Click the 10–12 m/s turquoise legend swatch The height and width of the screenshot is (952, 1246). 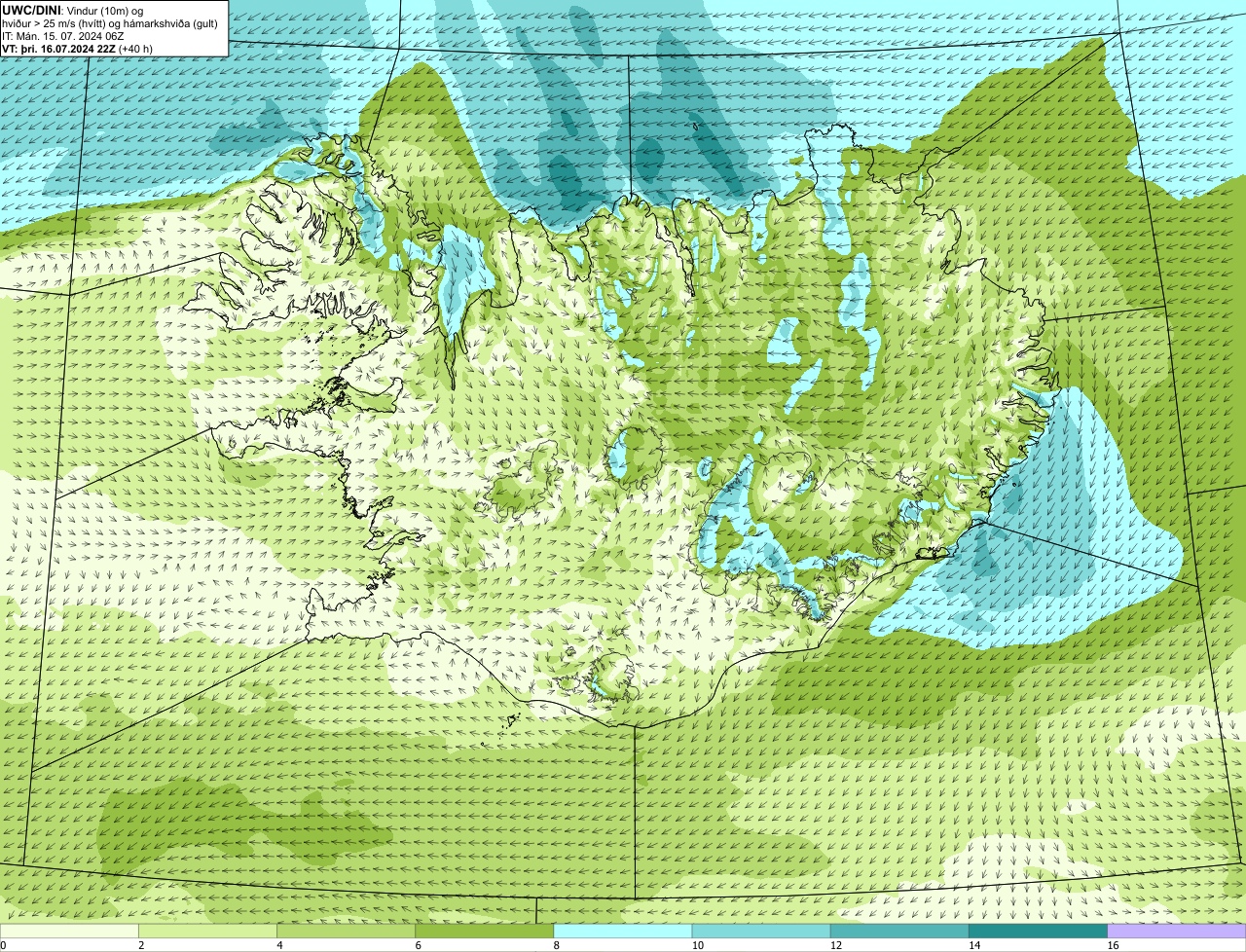pyautogui.click(x=761, y=932)
